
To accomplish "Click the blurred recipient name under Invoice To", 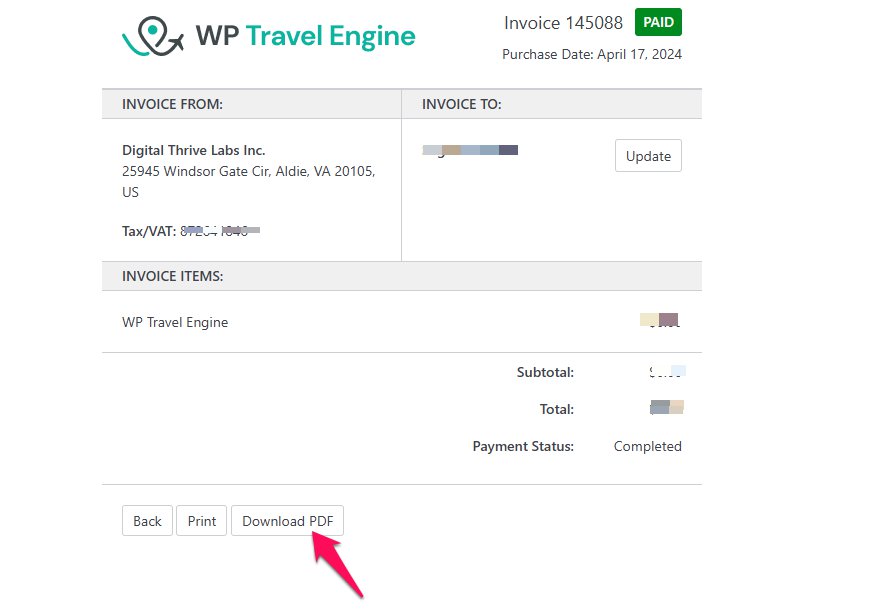I will coord(470,150).
